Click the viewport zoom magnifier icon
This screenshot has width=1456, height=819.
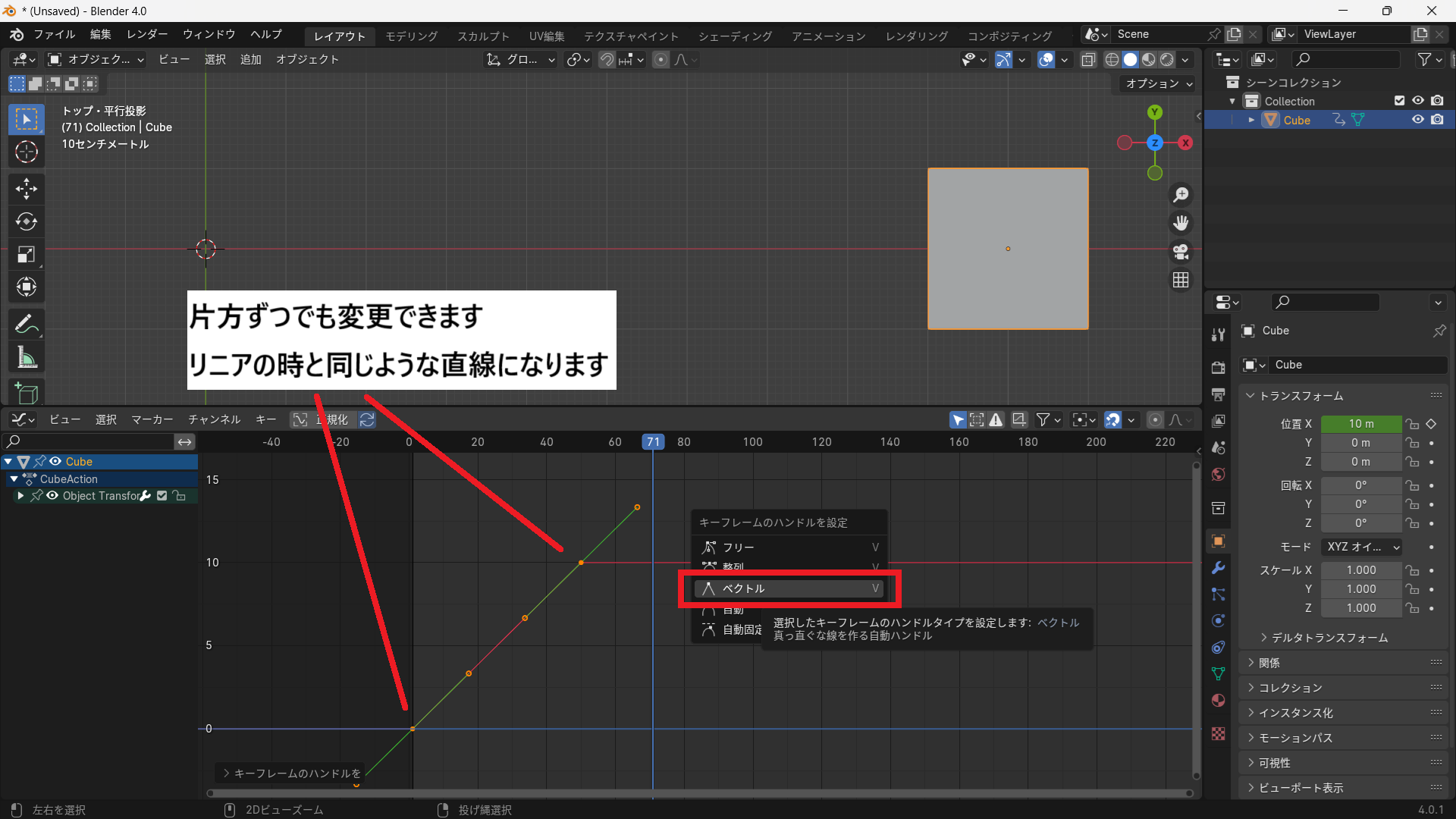pos(1181,195)
